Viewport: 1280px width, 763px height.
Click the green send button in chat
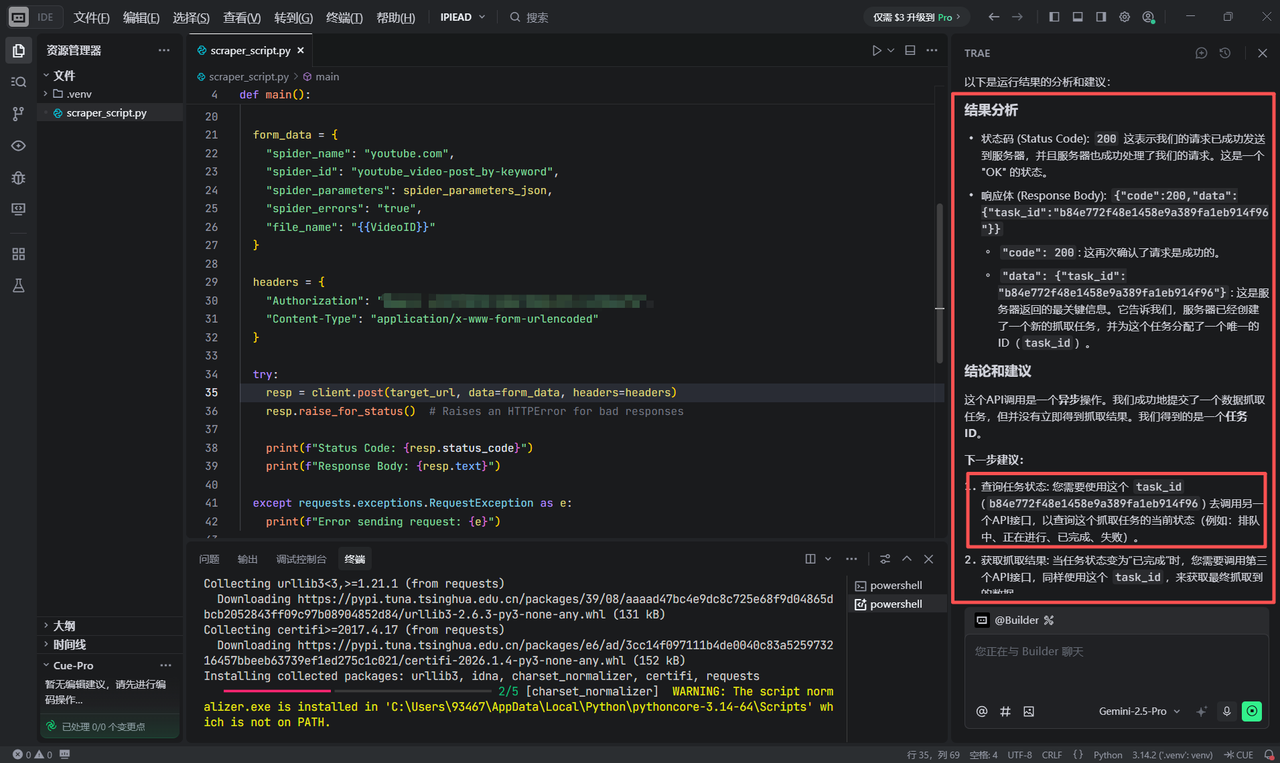(x=1251, y=711)
